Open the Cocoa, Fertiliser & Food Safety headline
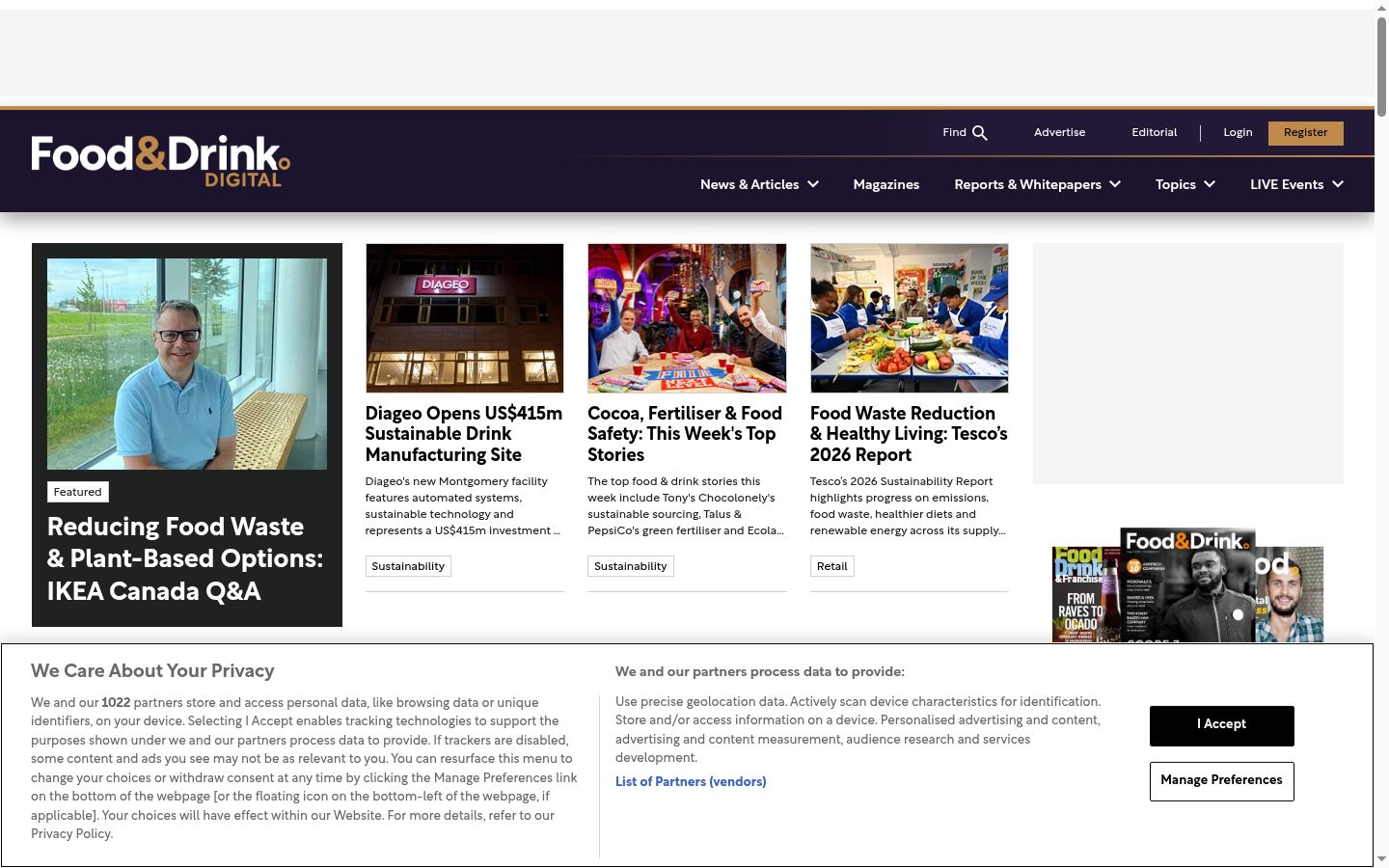This screenshot has width=1389, height=868. (x=685, y=434)
